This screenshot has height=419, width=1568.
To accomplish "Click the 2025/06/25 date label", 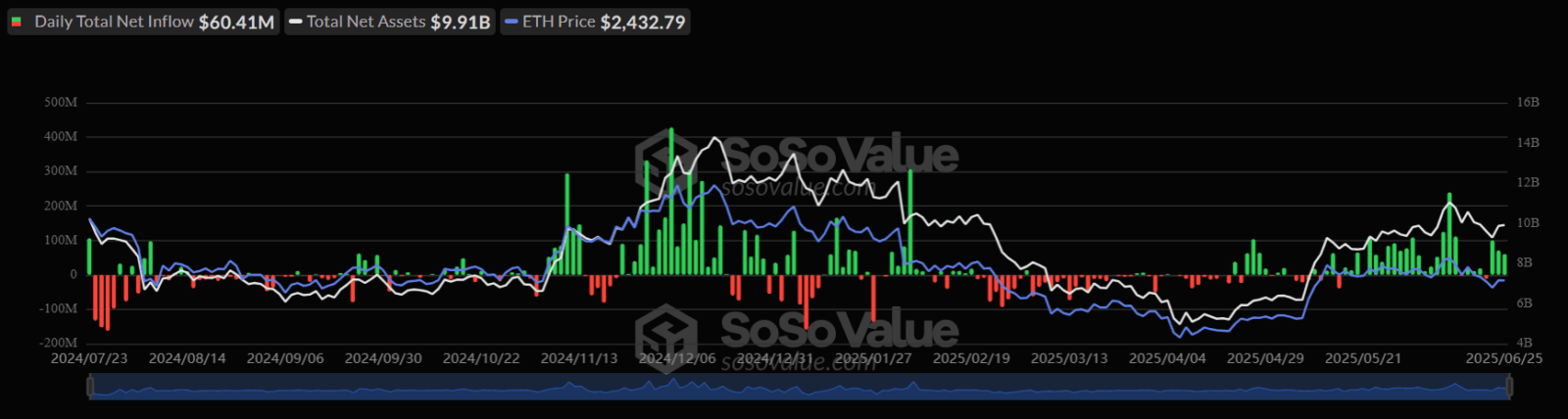I will click(x=1504, y=358).
